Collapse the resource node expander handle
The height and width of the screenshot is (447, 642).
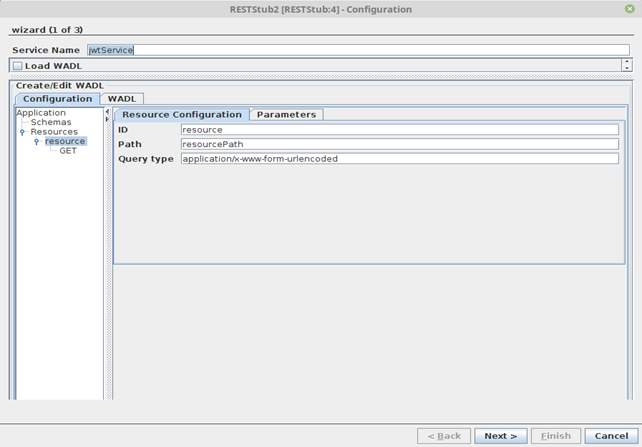pos(36,141)
